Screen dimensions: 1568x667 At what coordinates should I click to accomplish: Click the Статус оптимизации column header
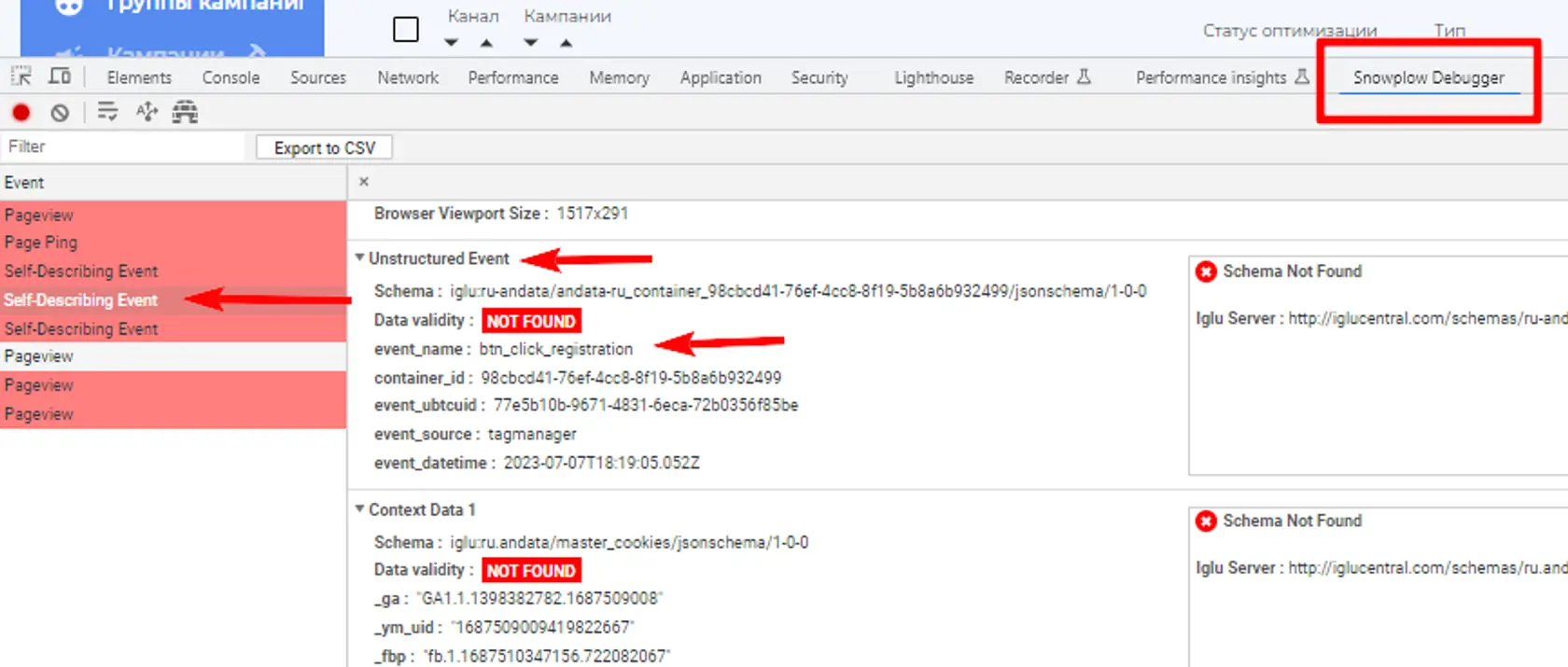tap(1290, 31)
